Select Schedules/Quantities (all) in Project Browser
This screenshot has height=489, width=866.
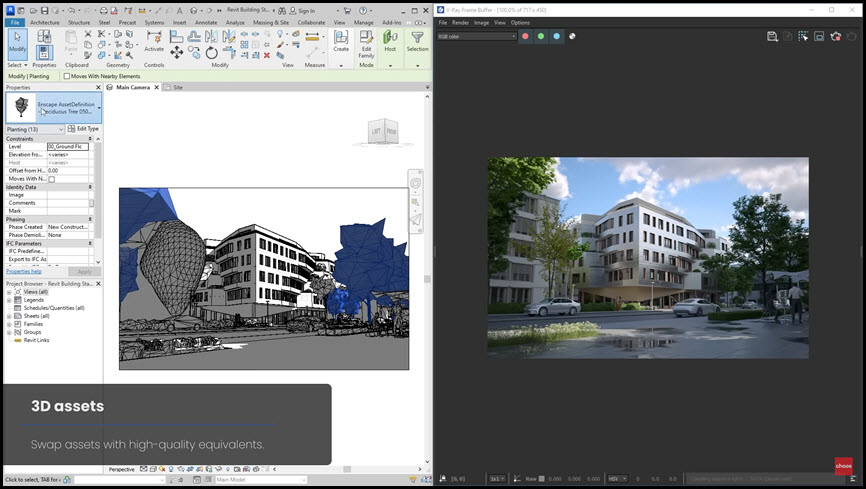pos(54,308)
